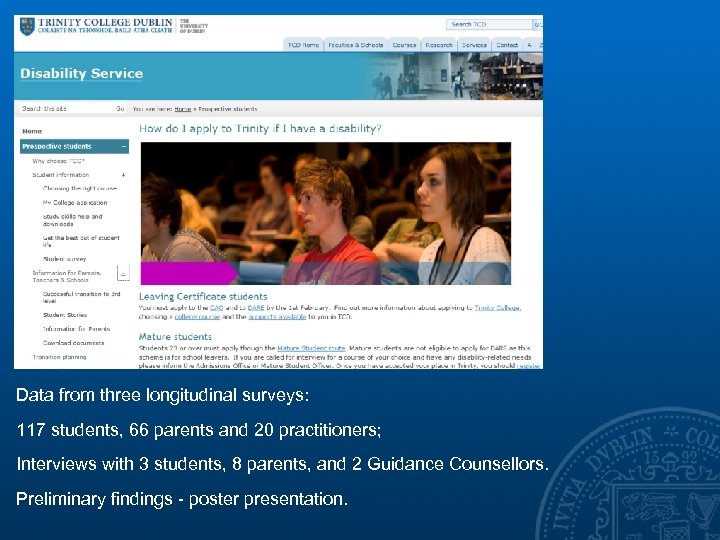The height and width of the screenshot is (540, 720).
Task: Open the Faculties & Schools tab
Action: coord(355,45)
